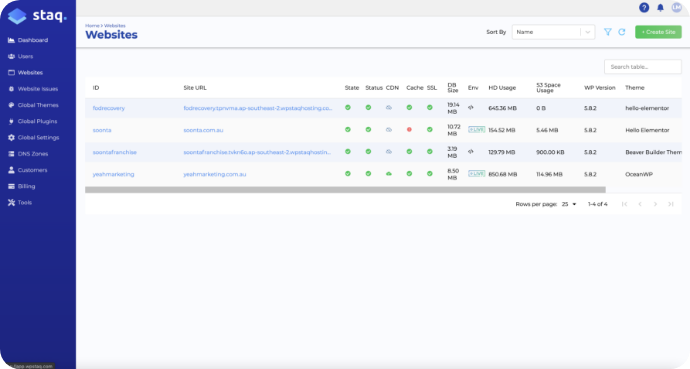Image resolution: width=690 pixels, height=369 pixels.
Task: Go to previous page arrow
Action: pyautogui.click(x=640, y=204)
